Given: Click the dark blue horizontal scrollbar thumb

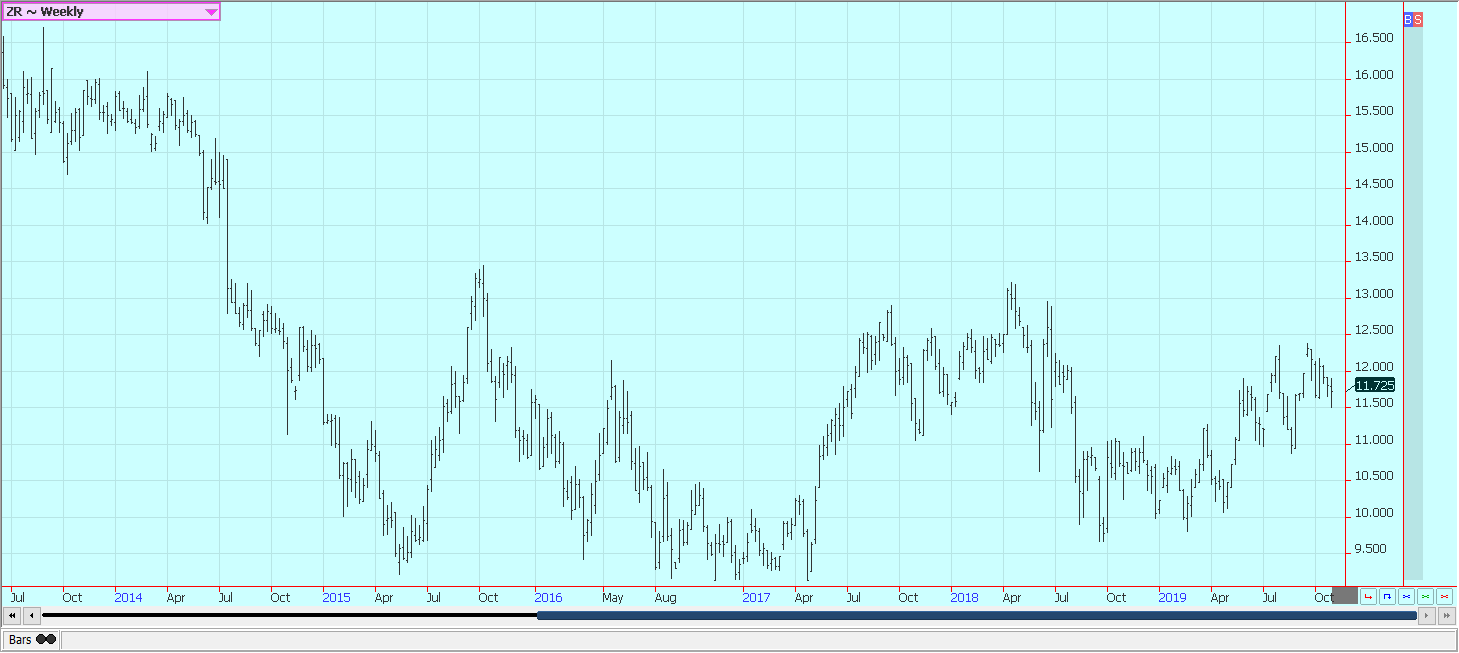Looking at the screenshot, I should 977,616.
